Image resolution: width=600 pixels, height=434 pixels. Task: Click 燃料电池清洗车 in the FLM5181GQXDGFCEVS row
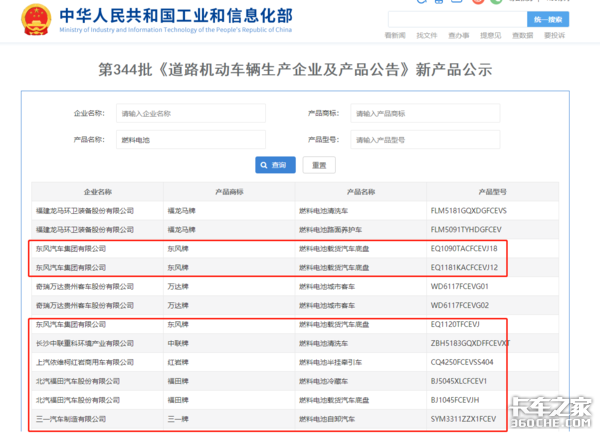coord(323,211)
